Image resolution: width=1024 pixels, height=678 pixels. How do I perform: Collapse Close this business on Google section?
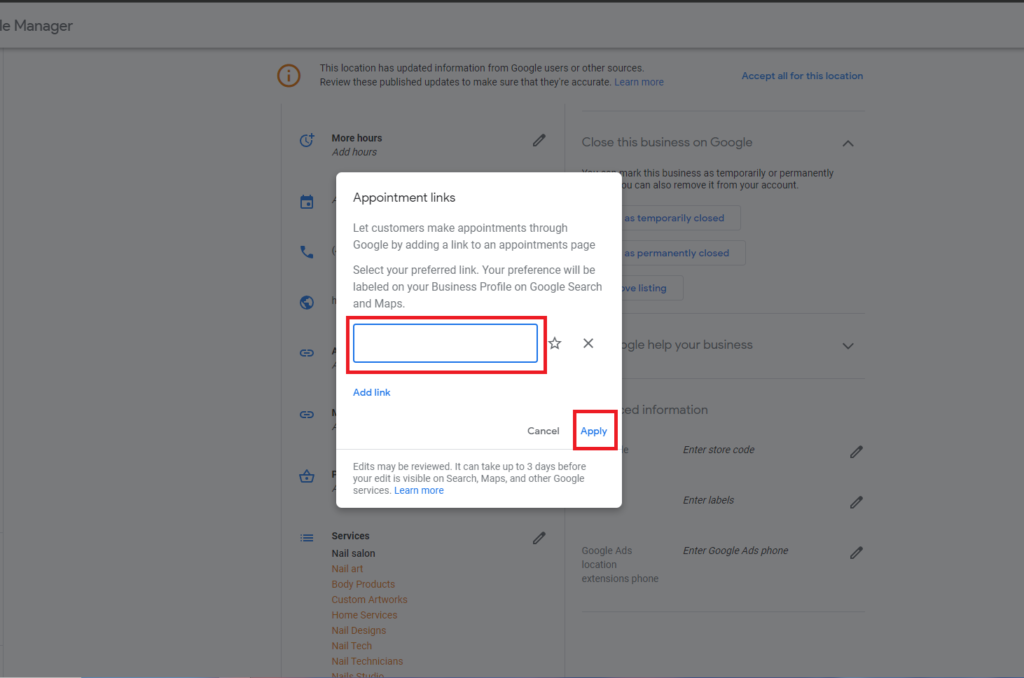click(x=848, y=143)
